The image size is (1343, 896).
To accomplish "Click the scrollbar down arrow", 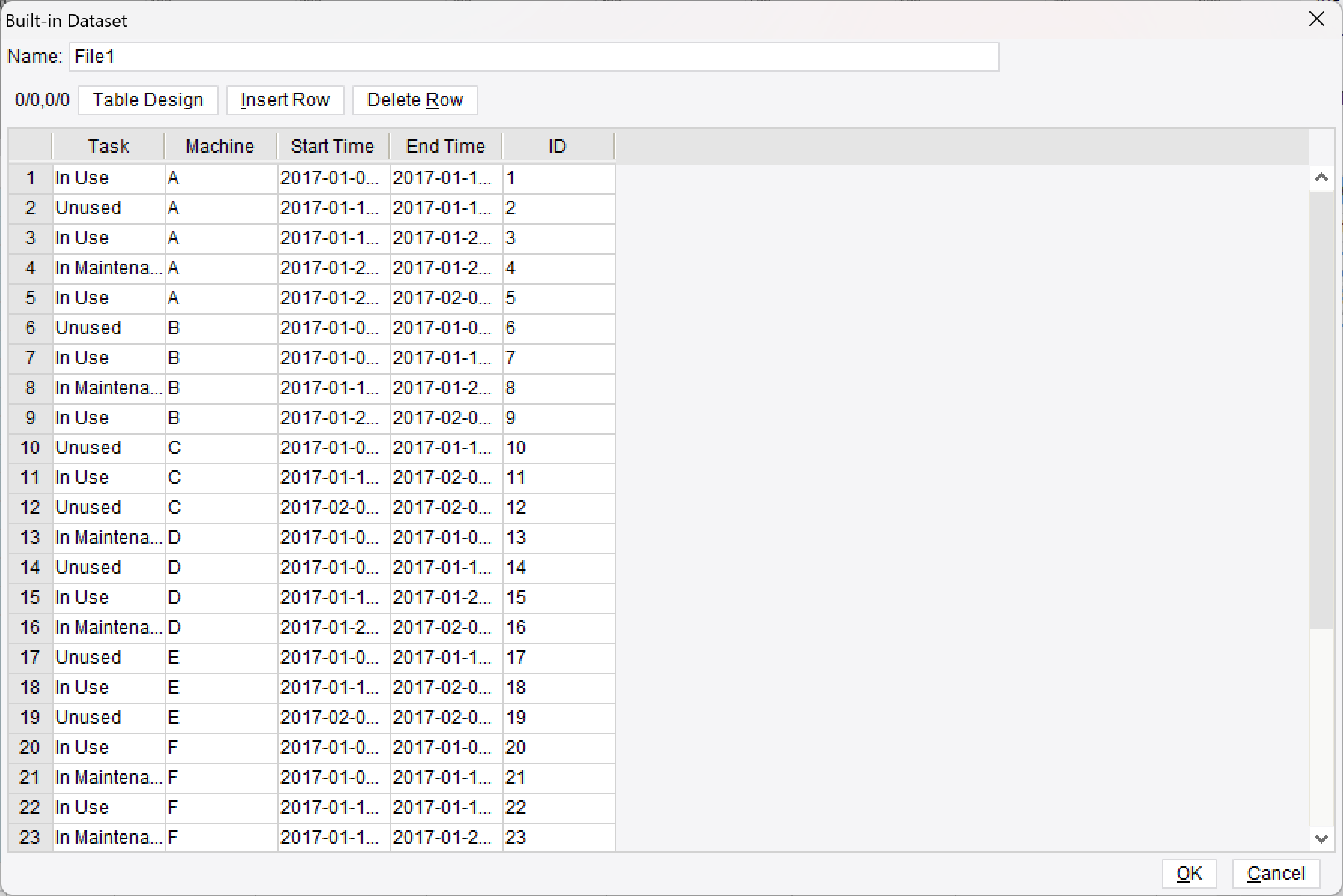I will [1321, 840].
